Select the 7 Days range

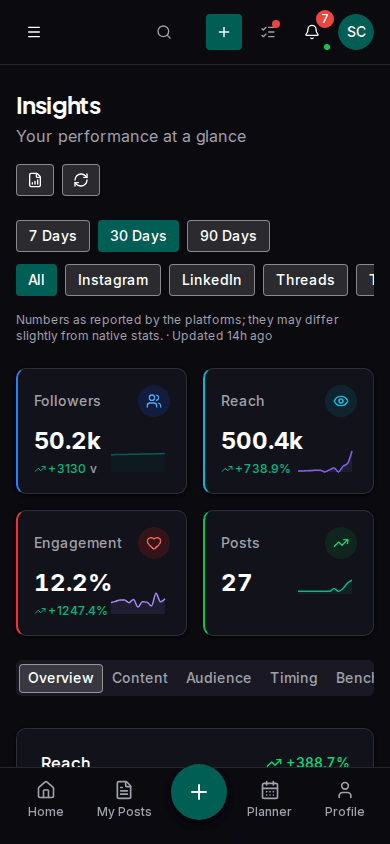[53, 236]
